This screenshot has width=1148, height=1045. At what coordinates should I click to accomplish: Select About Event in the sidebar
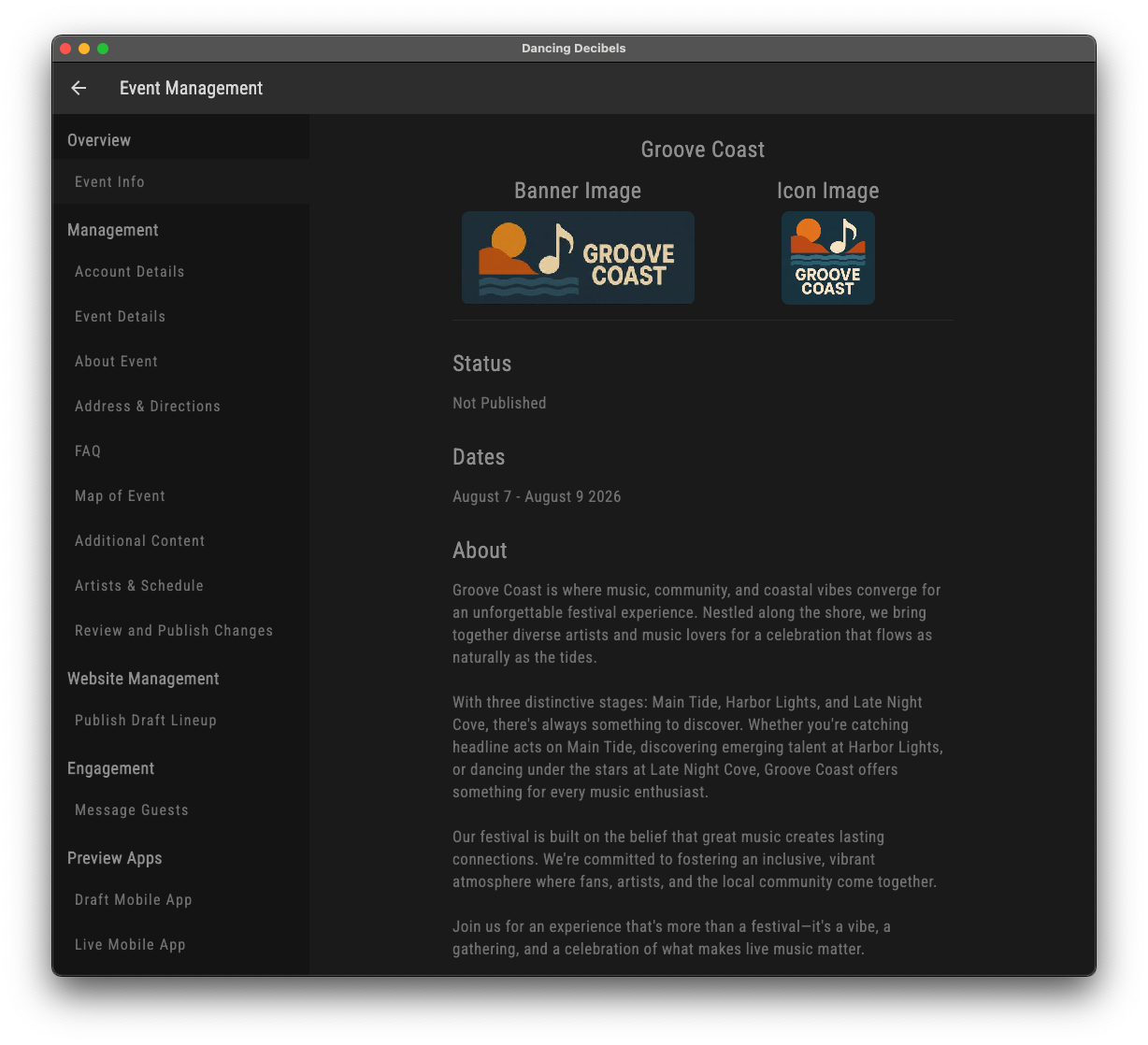click(116, 361)
